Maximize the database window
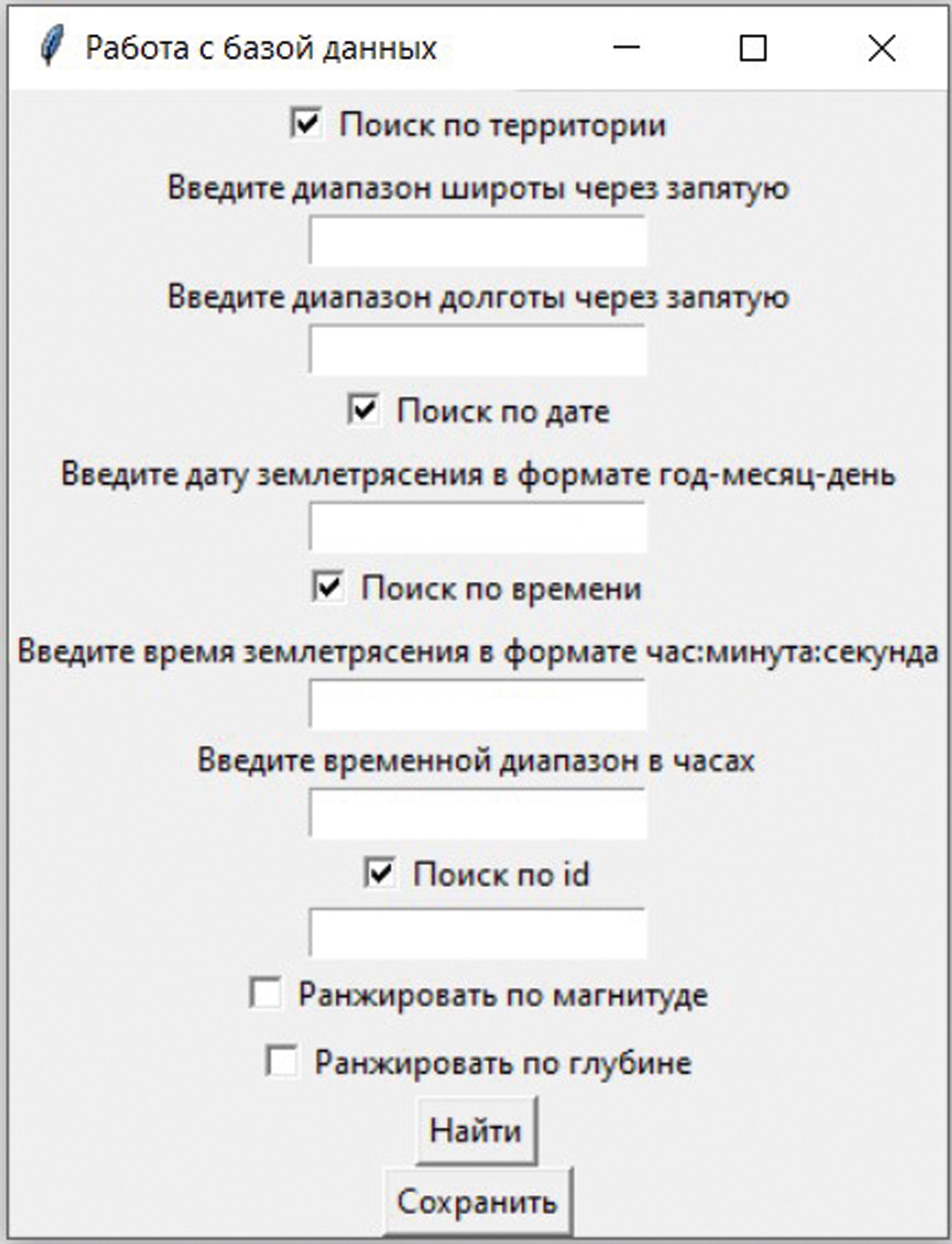This screenshot has height=1244, width=952. [752, 48]
